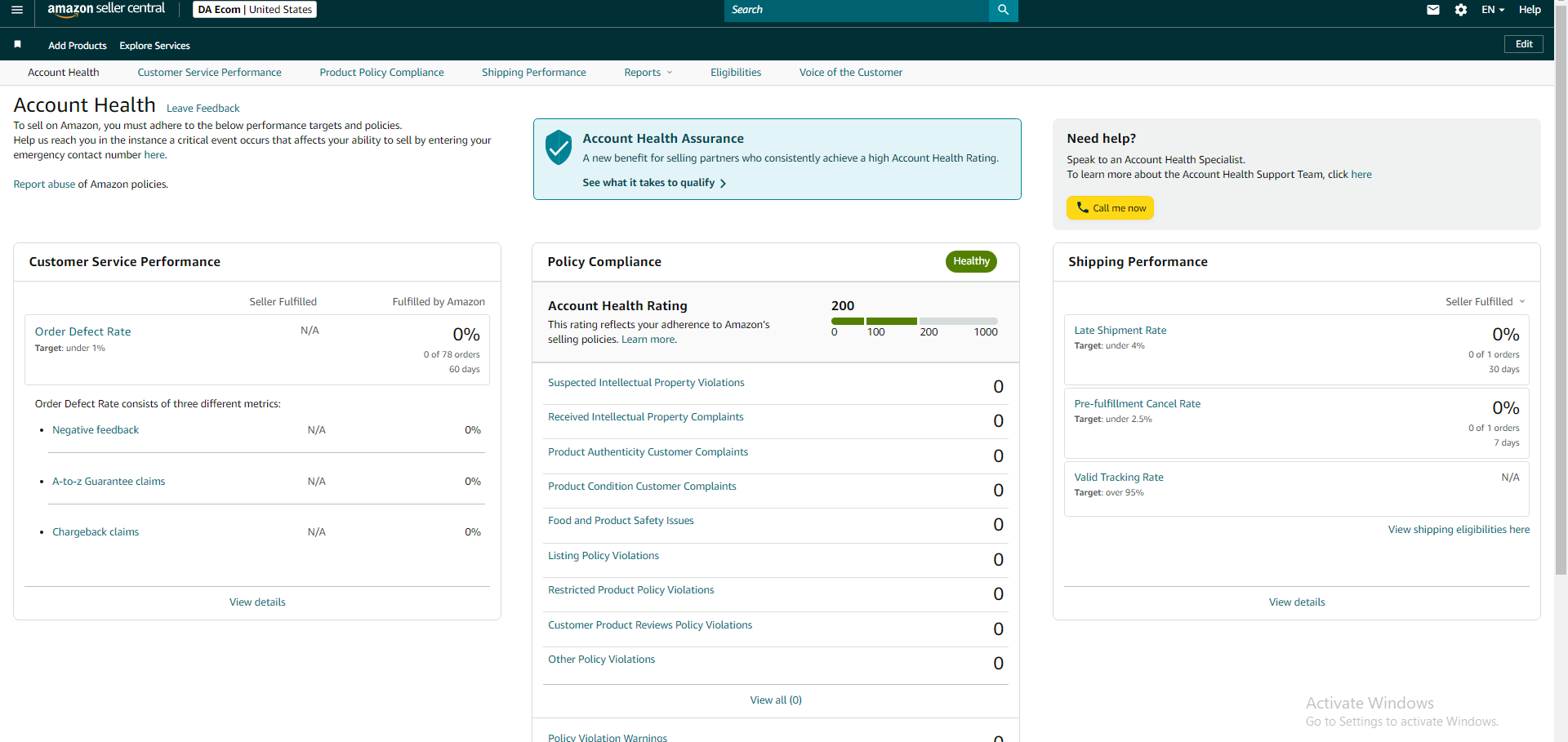The height and width of the screenshot is (742, 1568).
Task: Open the Seller Fulfilled shipping dropdown
Action: pyautogui.click(x=1485, y=302)
